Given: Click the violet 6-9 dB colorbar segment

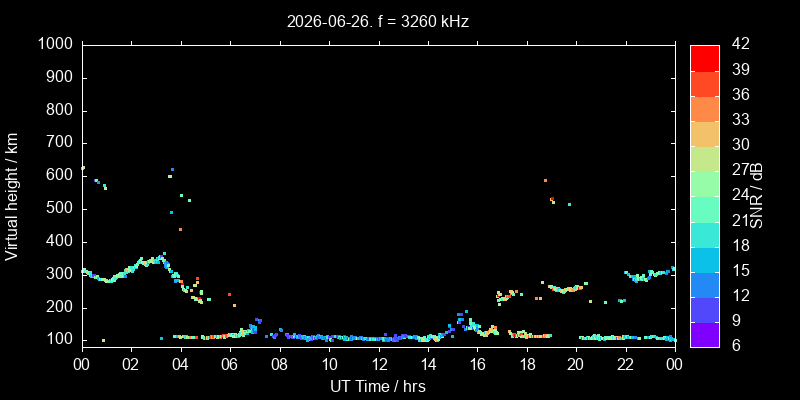Looking at the screenshot, I should pyautogui.click(x=705, y=335).
